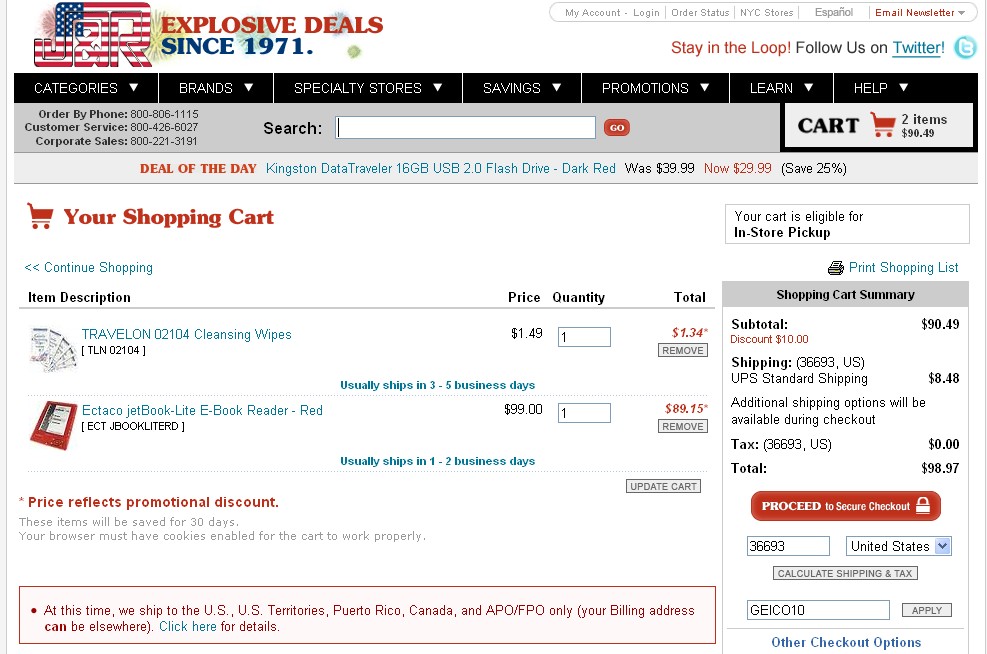Click the J&R flag logo

93,35
